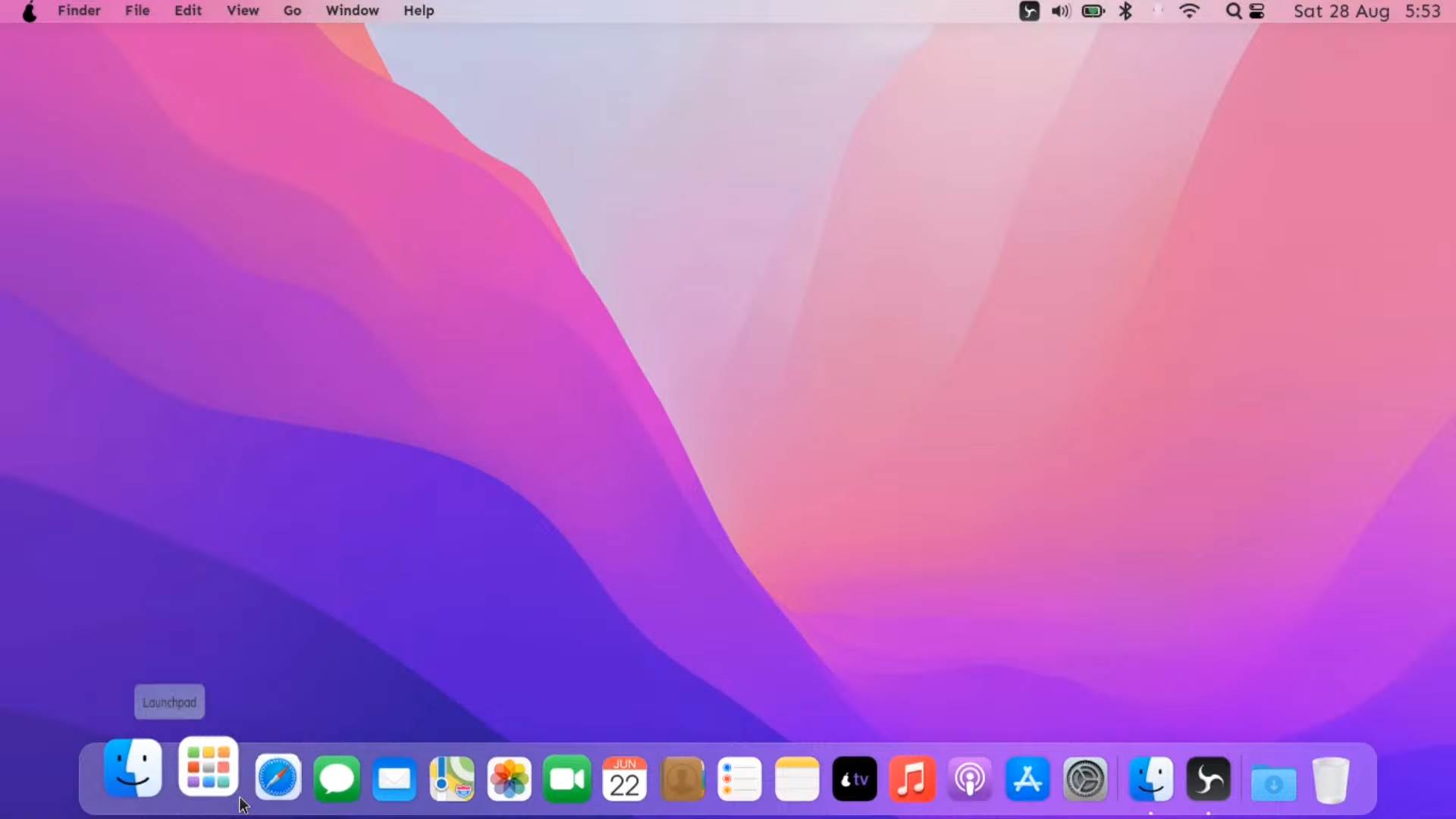1456x819 pixels.
Task: Open the Apple menu
Action: point(29,11)
